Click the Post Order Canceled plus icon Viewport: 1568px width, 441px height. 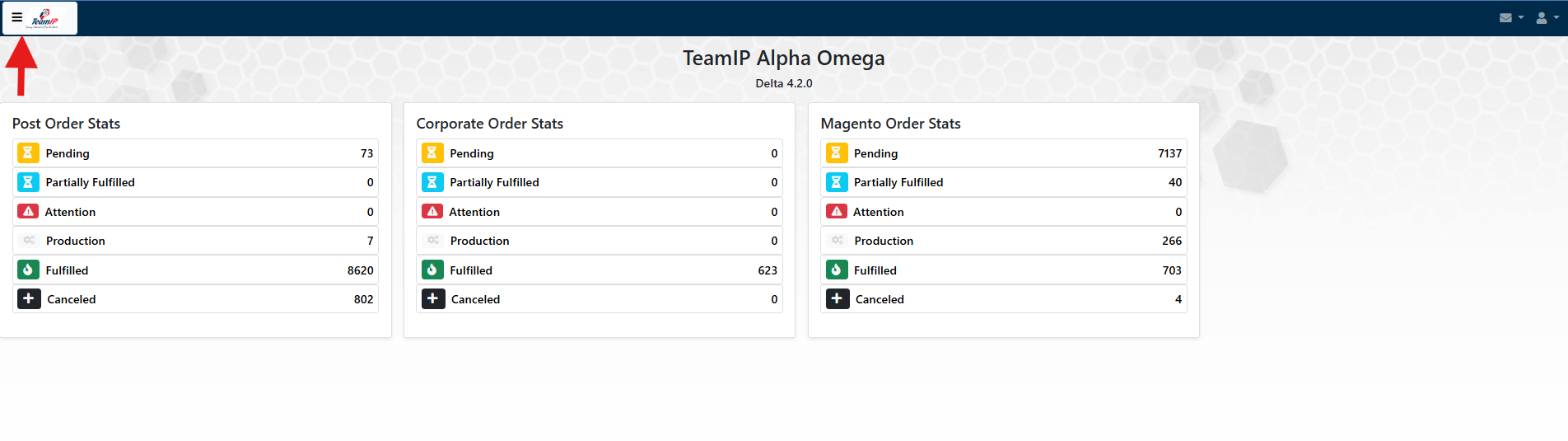(x=28, y=298)
